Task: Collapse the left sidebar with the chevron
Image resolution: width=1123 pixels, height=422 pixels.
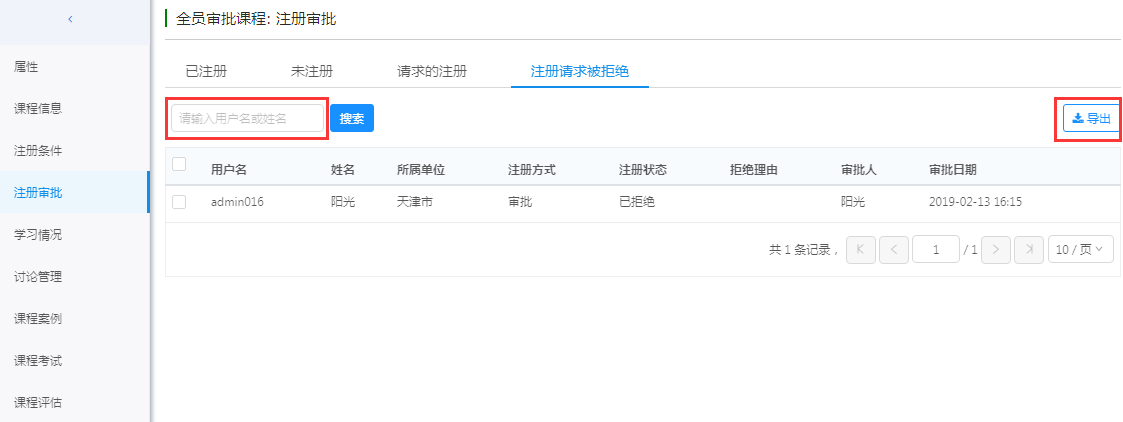Action: [x=70, y=19]
